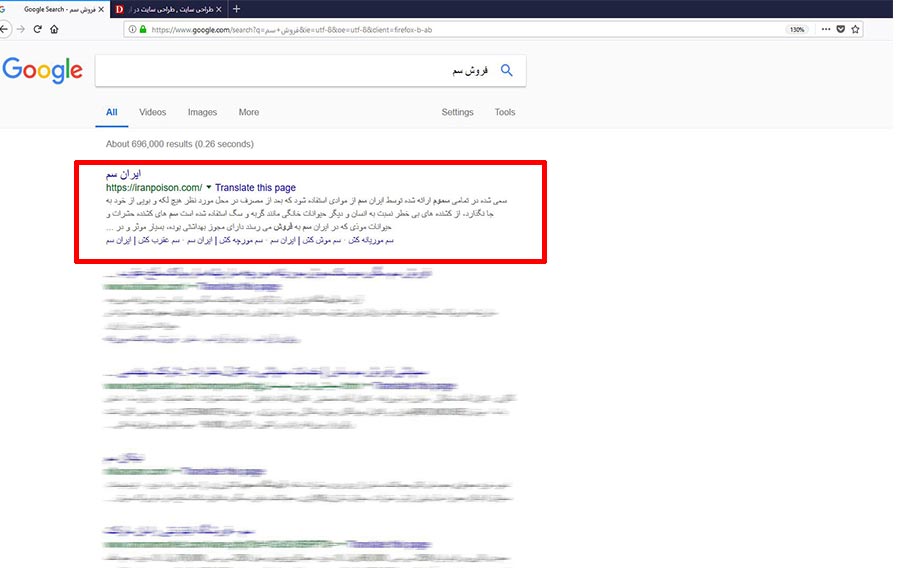
Task: Bookmark this page with the star icon
Action: pyautogui.click(x=855, y=29)
